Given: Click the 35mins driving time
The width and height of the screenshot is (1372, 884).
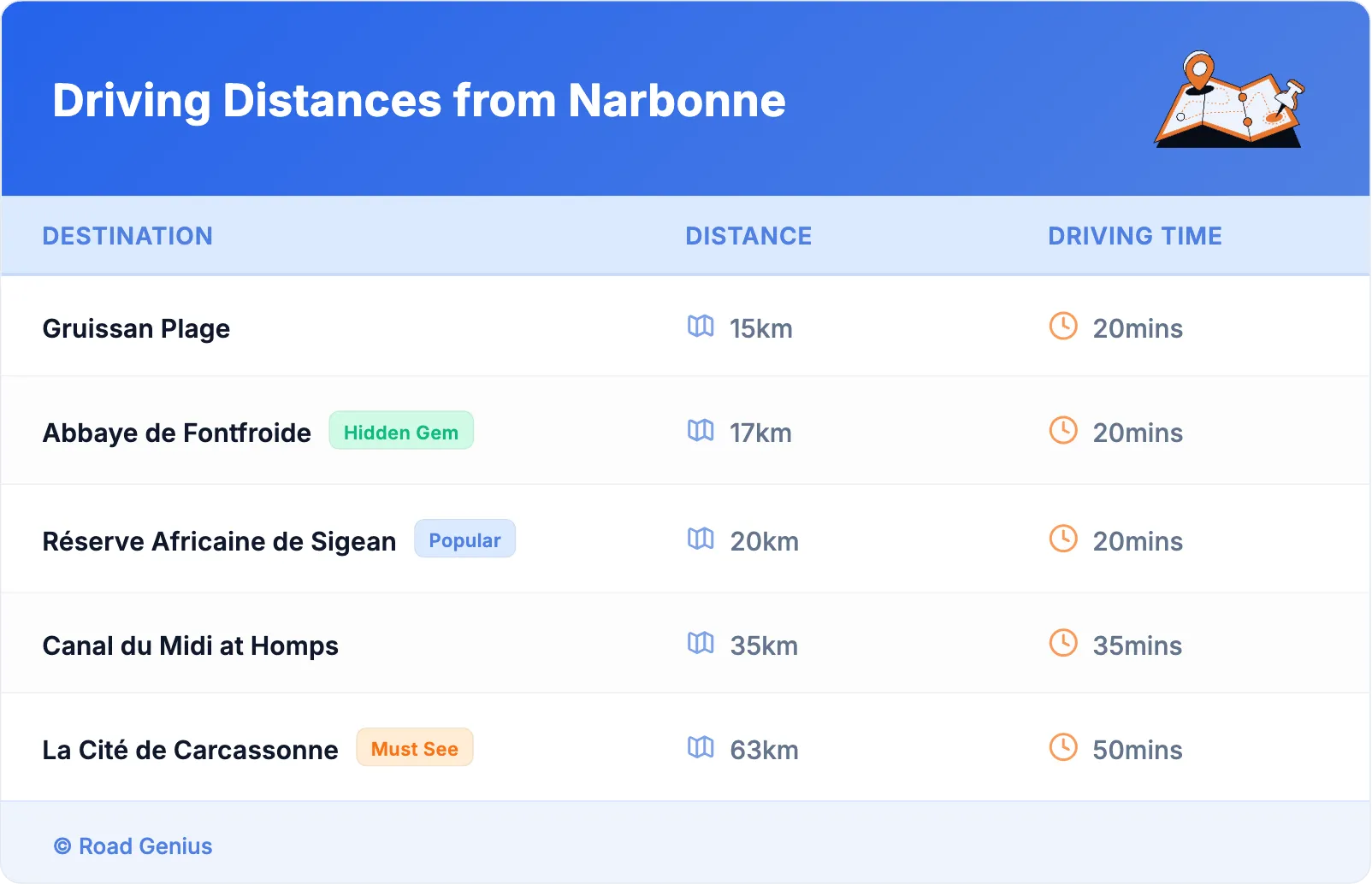Looking at the screenshot, I should 1138,646.
